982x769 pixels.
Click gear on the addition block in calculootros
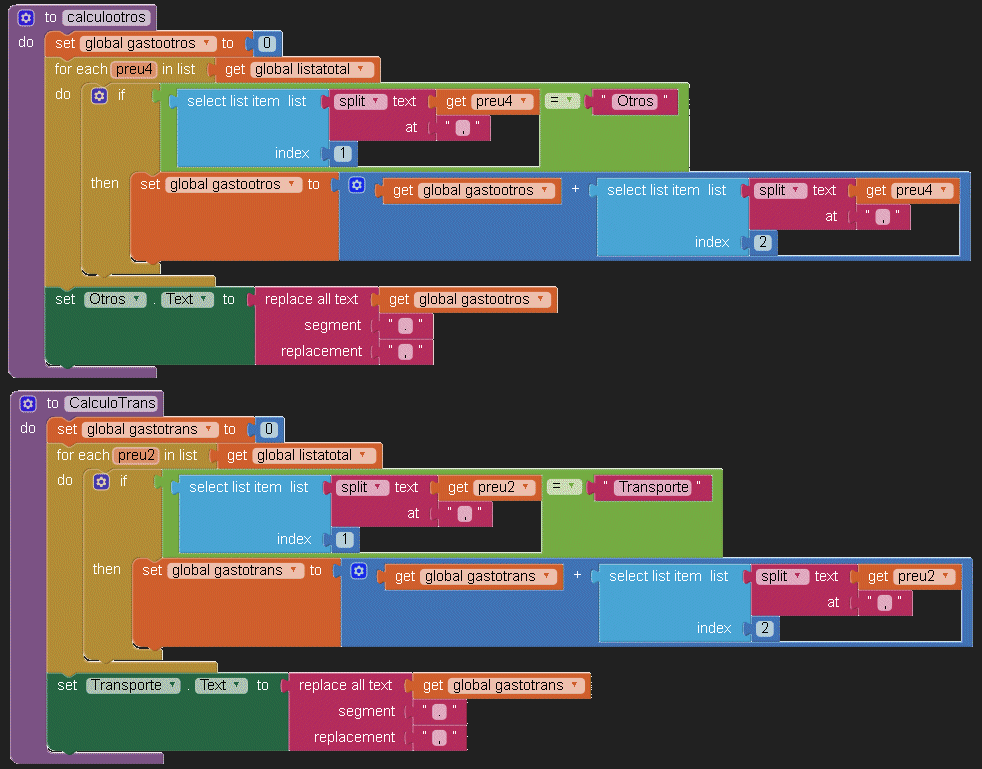(x=357, y=186)
